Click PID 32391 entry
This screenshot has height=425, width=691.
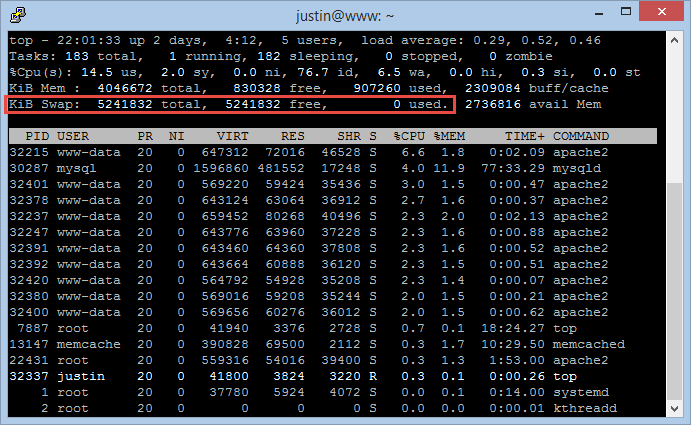(x=29, y=248)
